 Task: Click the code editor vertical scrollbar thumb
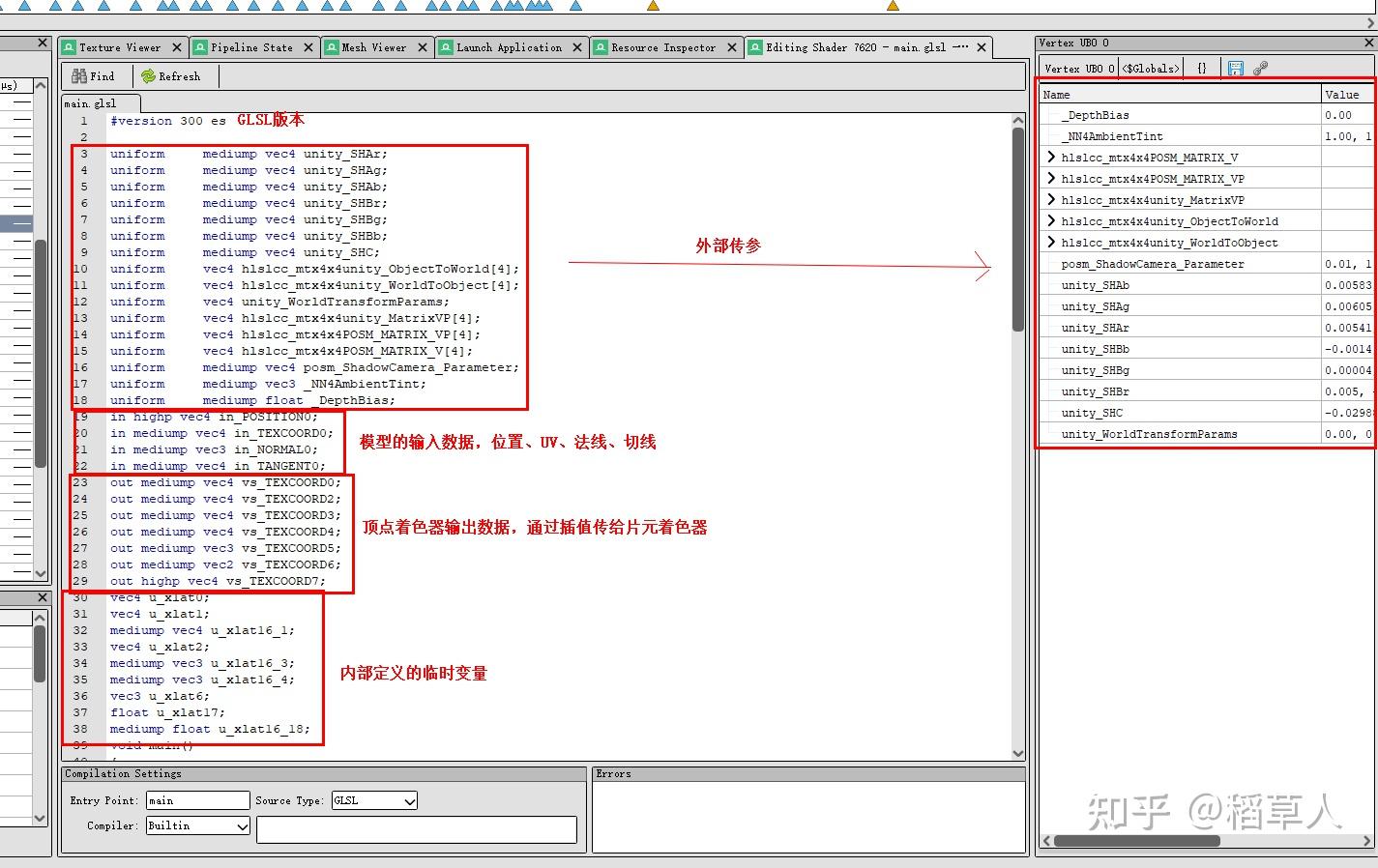coord(1018,230)
